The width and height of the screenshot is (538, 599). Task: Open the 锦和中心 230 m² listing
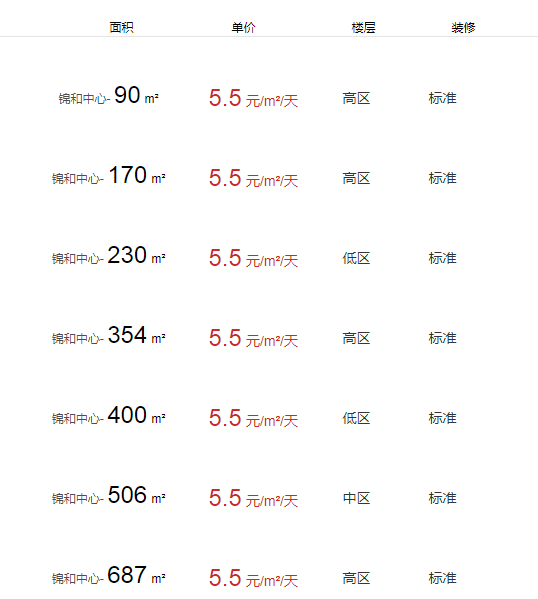109,255
